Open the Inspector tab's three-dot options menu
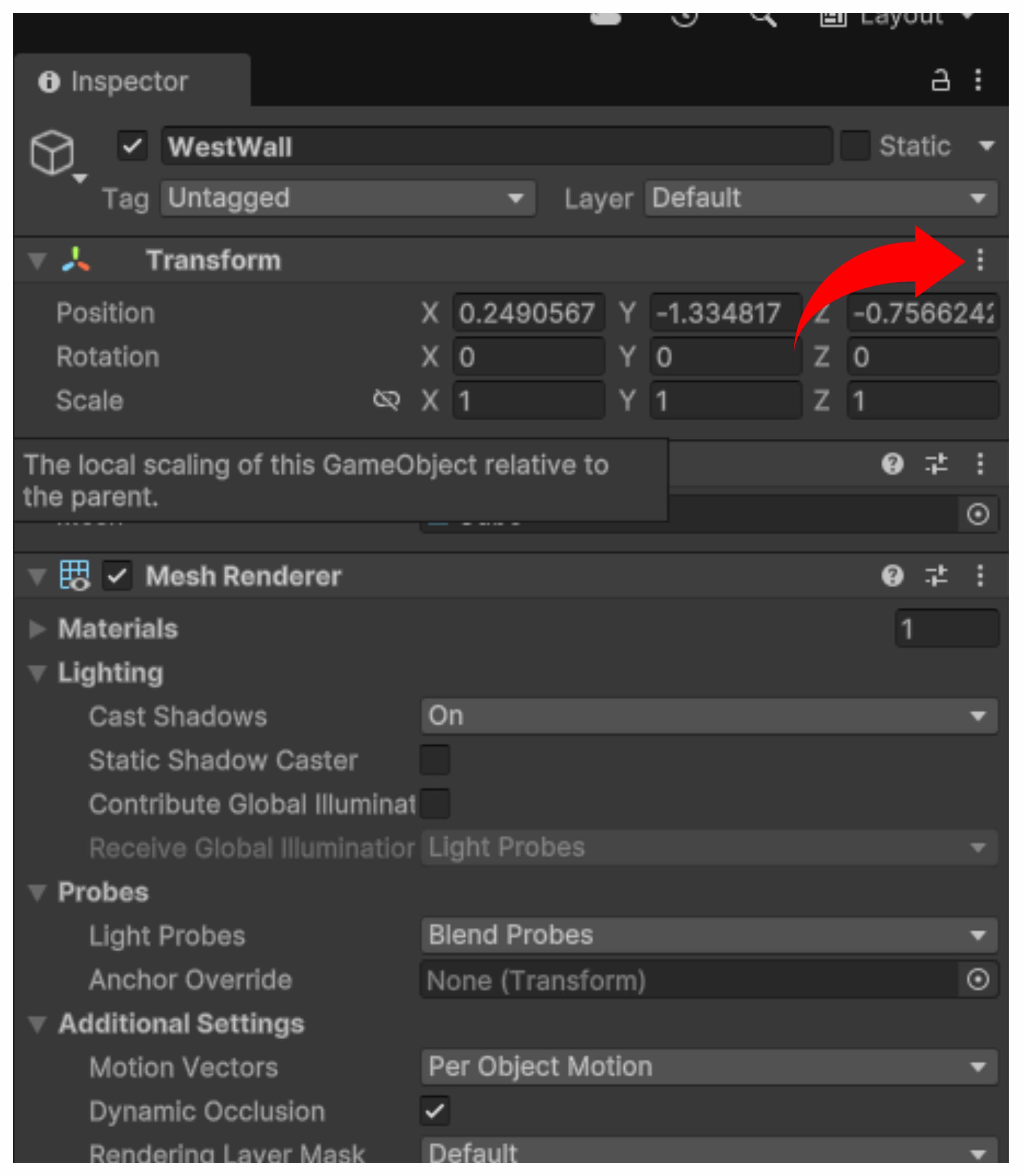This screenshot has height=1176, width=1023. coord(978,81)
